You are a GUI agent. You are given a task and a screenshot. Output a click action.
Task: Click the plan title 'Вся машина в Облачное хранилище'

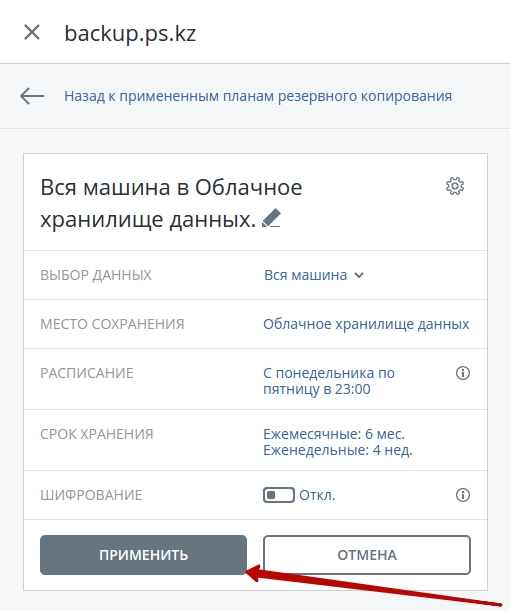point(171,203)
